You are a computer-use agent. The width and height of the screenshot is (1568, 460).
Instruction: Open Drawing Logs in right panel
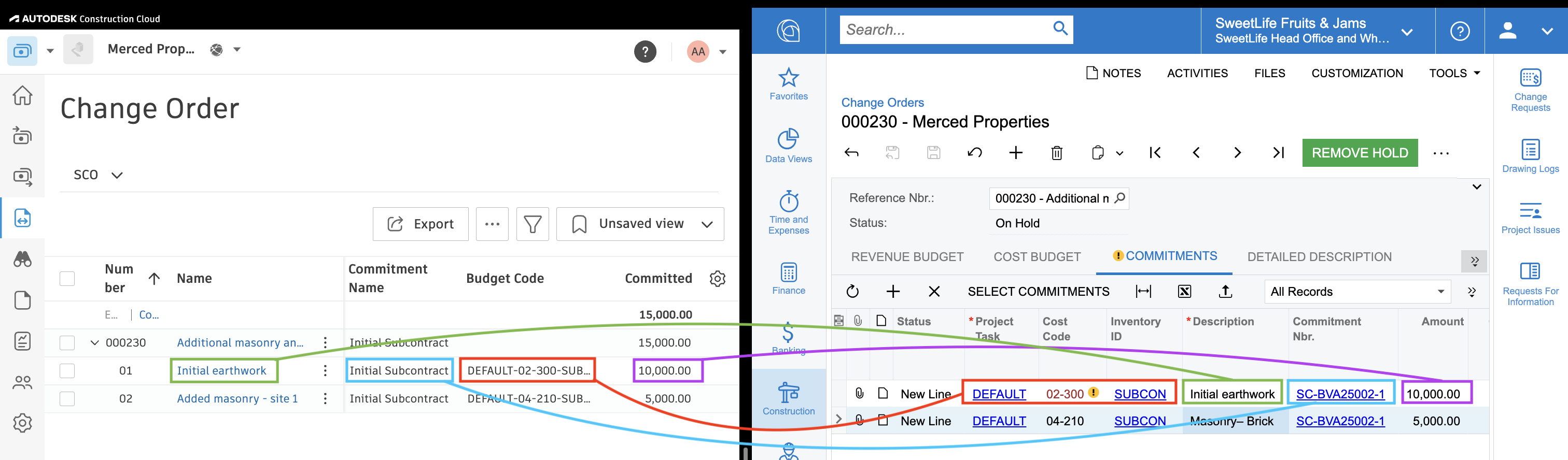coord(1530,156)
